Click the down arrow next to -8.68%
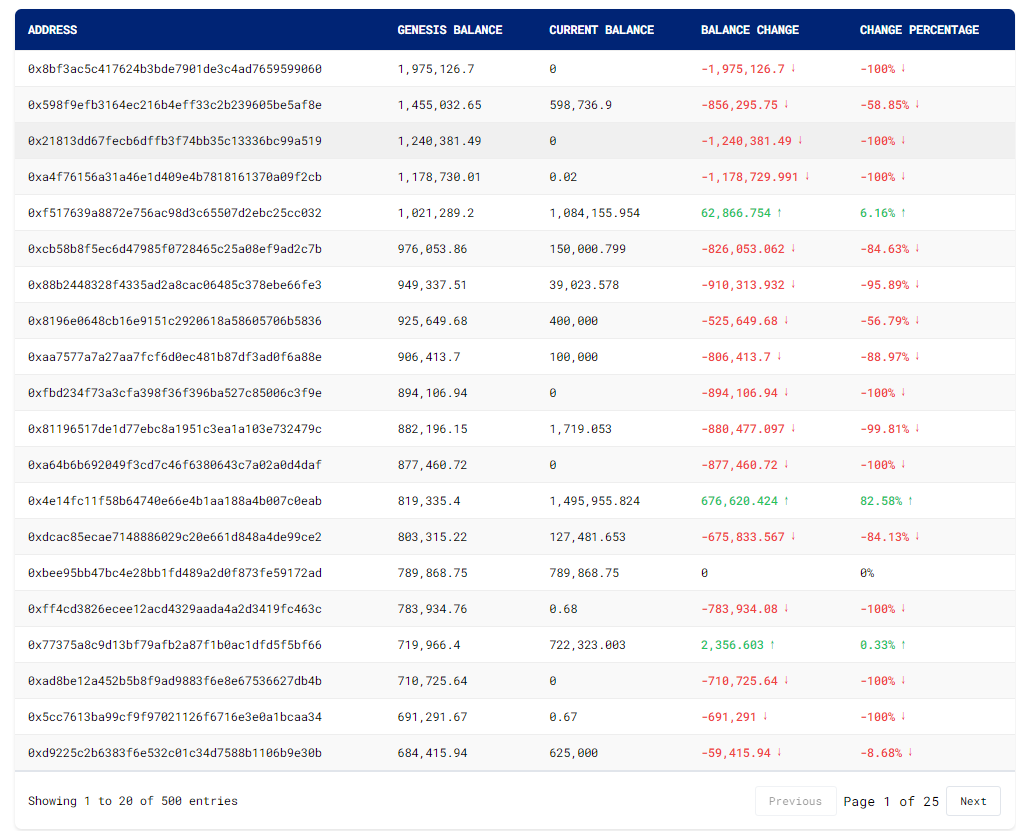 pos(910,753)
